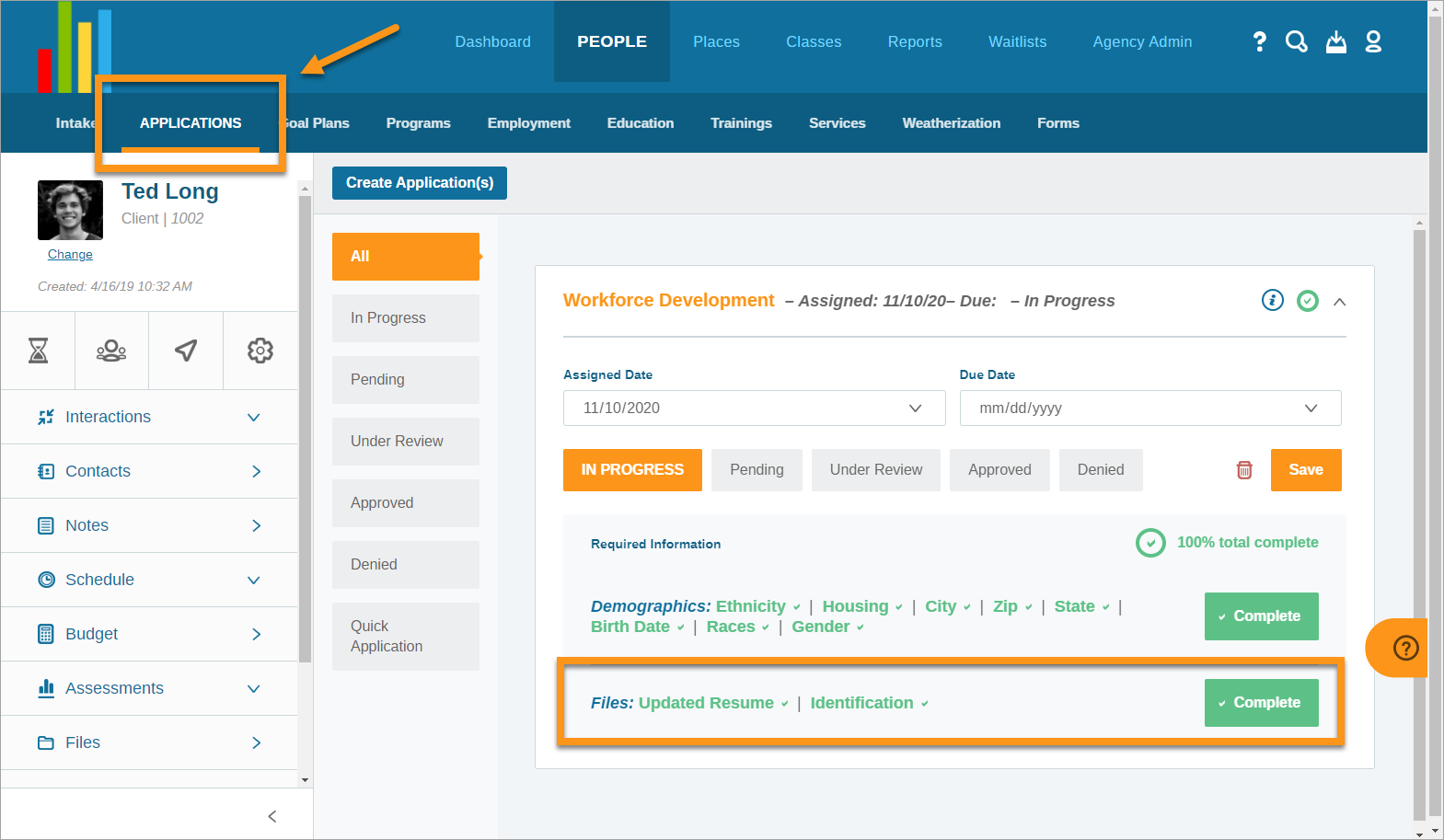Open the Assigned Date dropdown
The image size is (1444, 840).
(755, 408)
